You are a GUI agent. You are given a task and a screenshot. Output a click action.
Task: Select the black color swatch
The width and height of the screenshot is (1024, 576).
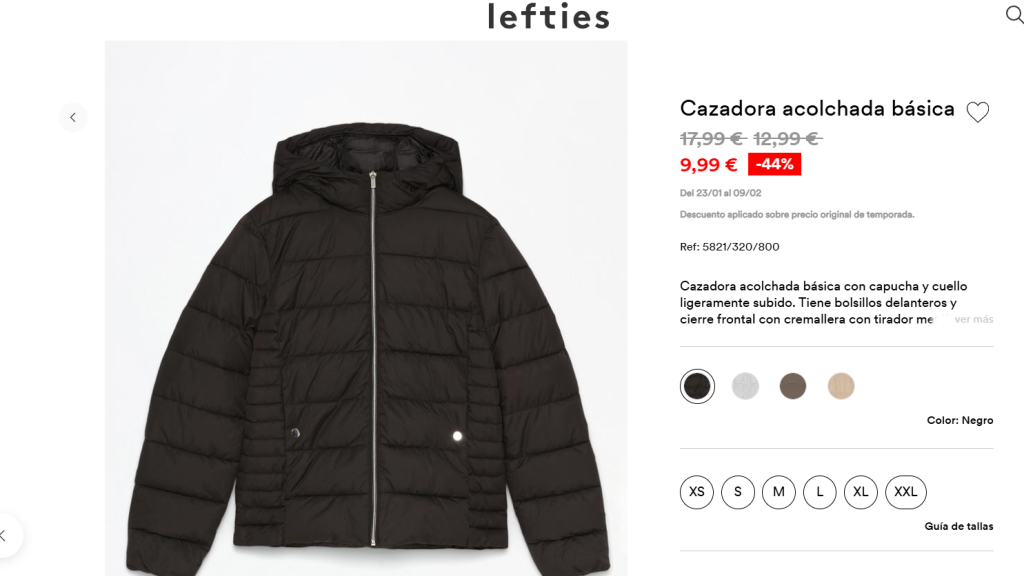(x=697, y=386)
